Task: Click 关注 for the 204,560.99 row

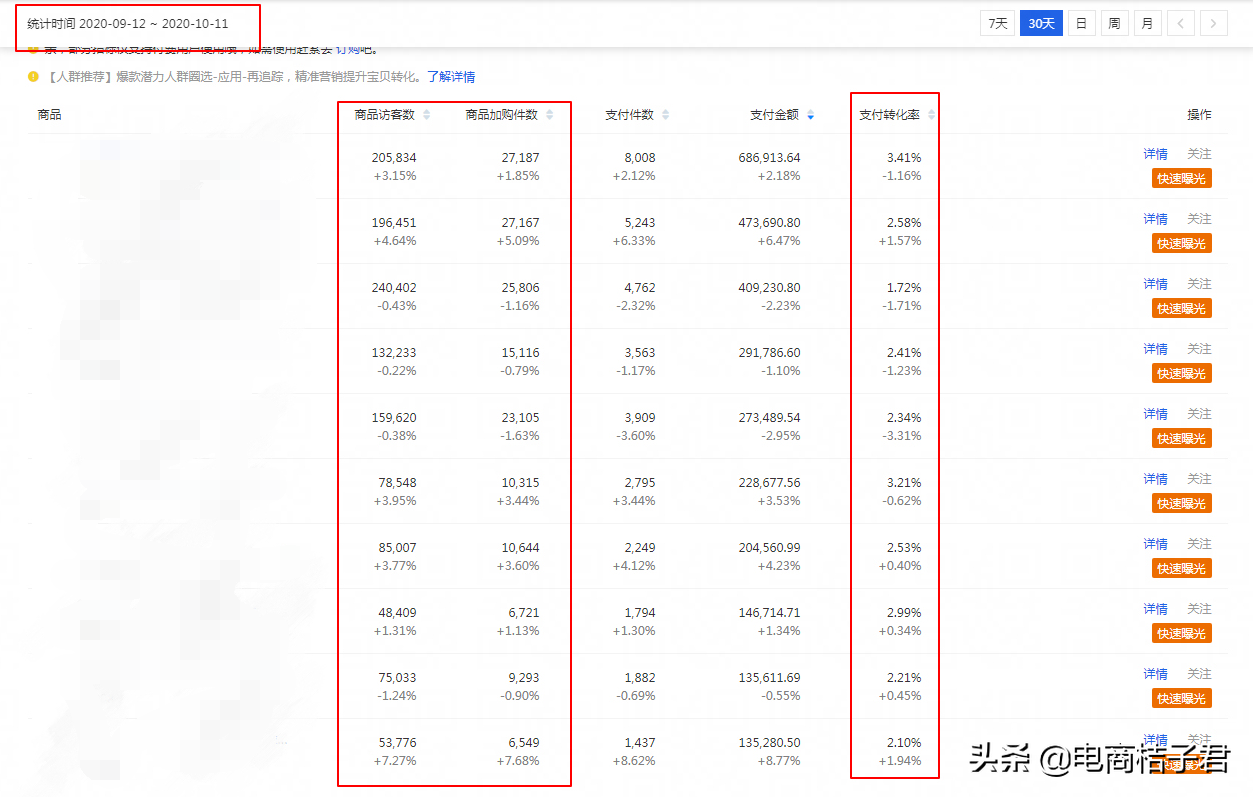Action: click(1199, 544)
